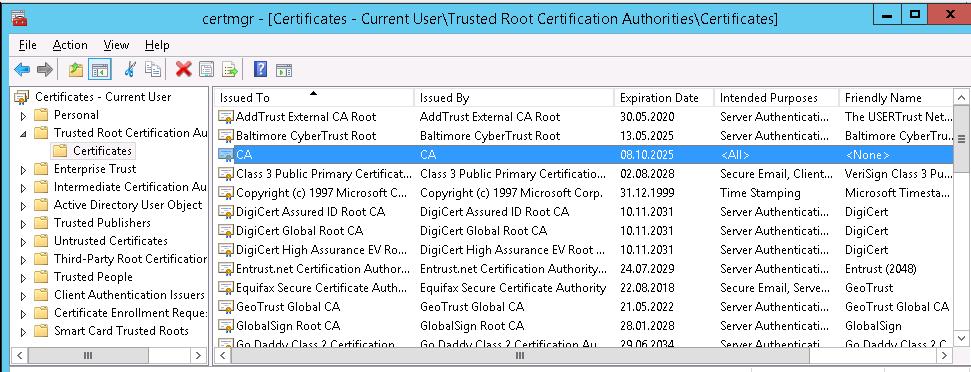Click the Trusted People folder icon

click(41, 277)
